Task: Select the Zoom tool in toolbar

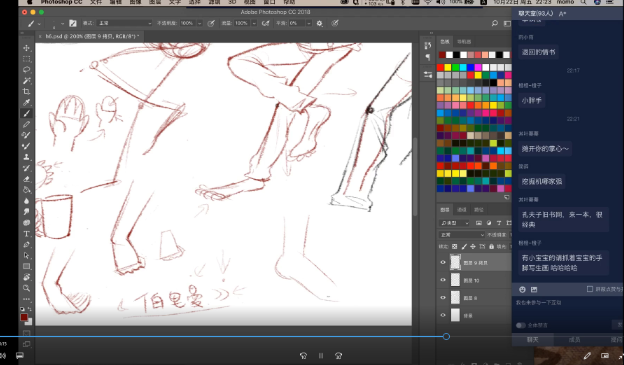Action: 27,288
